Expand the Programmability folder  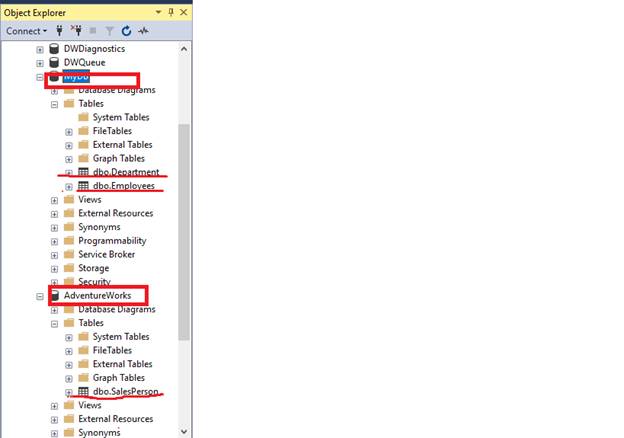[55, 242]
